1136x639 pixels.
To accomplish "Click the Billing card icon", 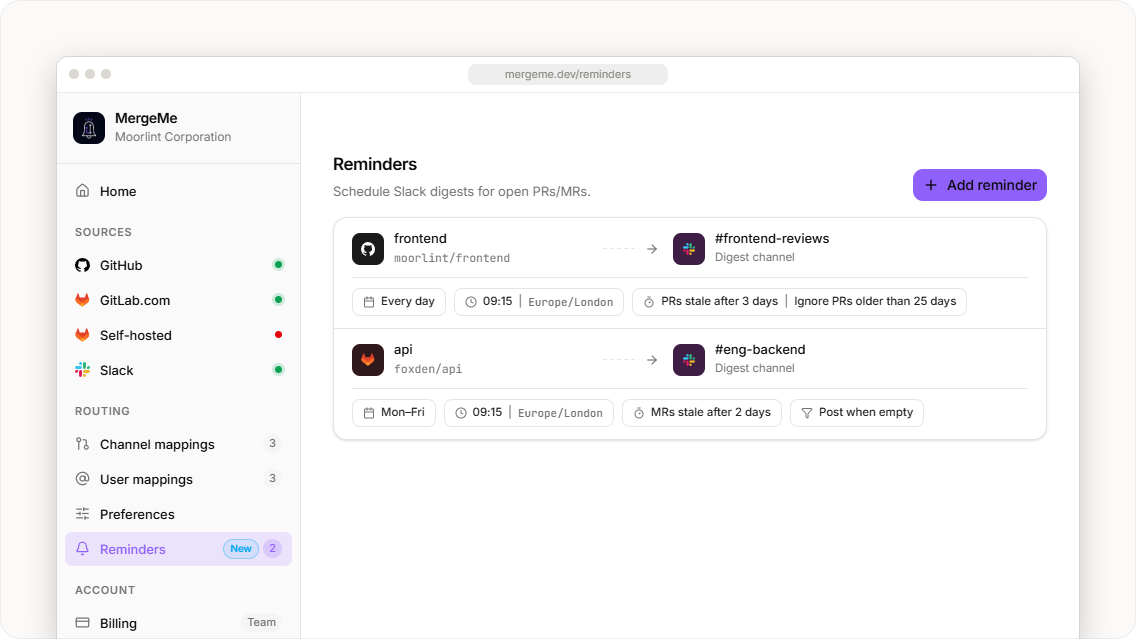I will (x=83, y=622).
